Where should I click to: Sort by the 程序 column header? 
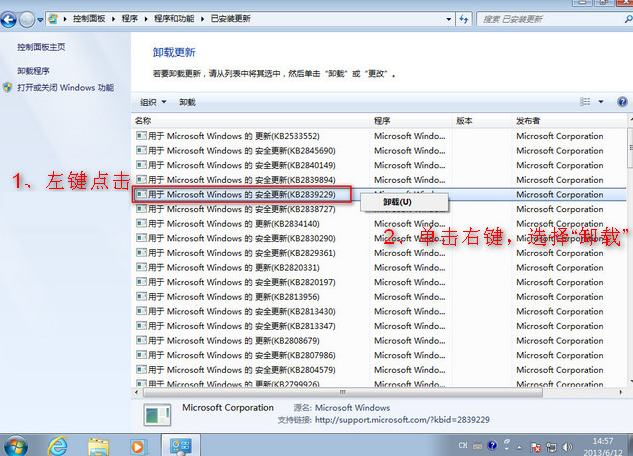click(x=411, y=121)
